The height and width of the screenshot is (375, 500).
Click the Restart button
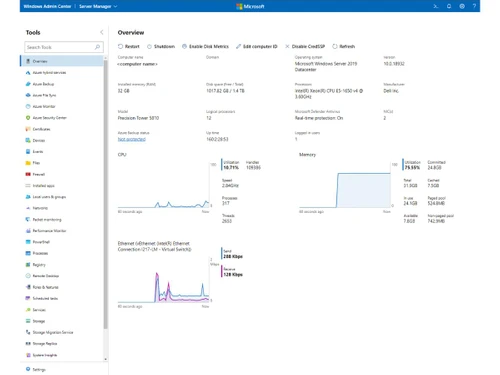129,46
